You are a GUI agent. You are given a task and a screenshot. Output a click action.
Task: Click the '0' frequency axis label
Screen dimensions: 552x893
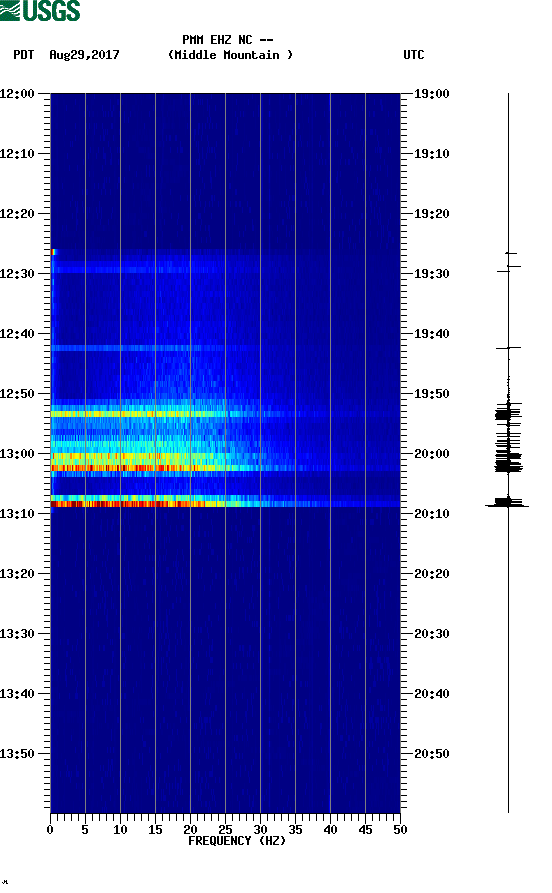coord(50,830)
